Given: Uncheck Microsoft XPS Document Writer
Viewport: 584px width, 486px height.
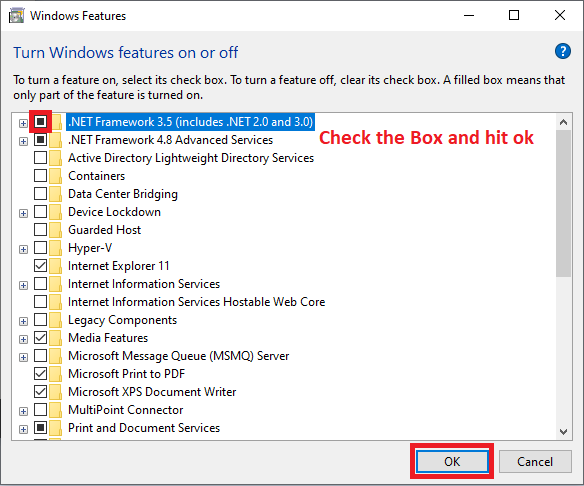Looking at the screenshot, I should click(x=40, y=391).
